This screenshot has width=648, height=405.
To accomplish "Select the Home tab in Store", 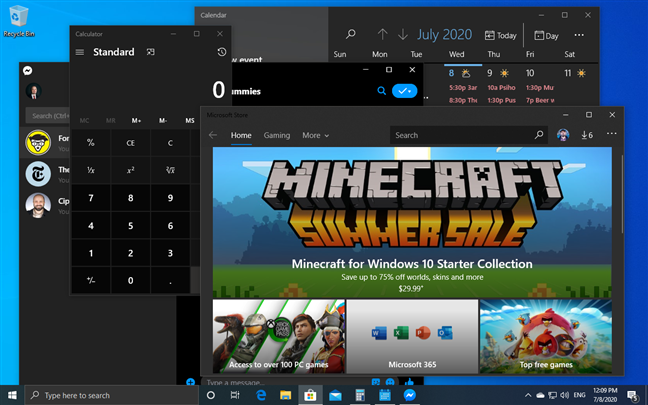I will pyautogui.click(x=241, y=135).
